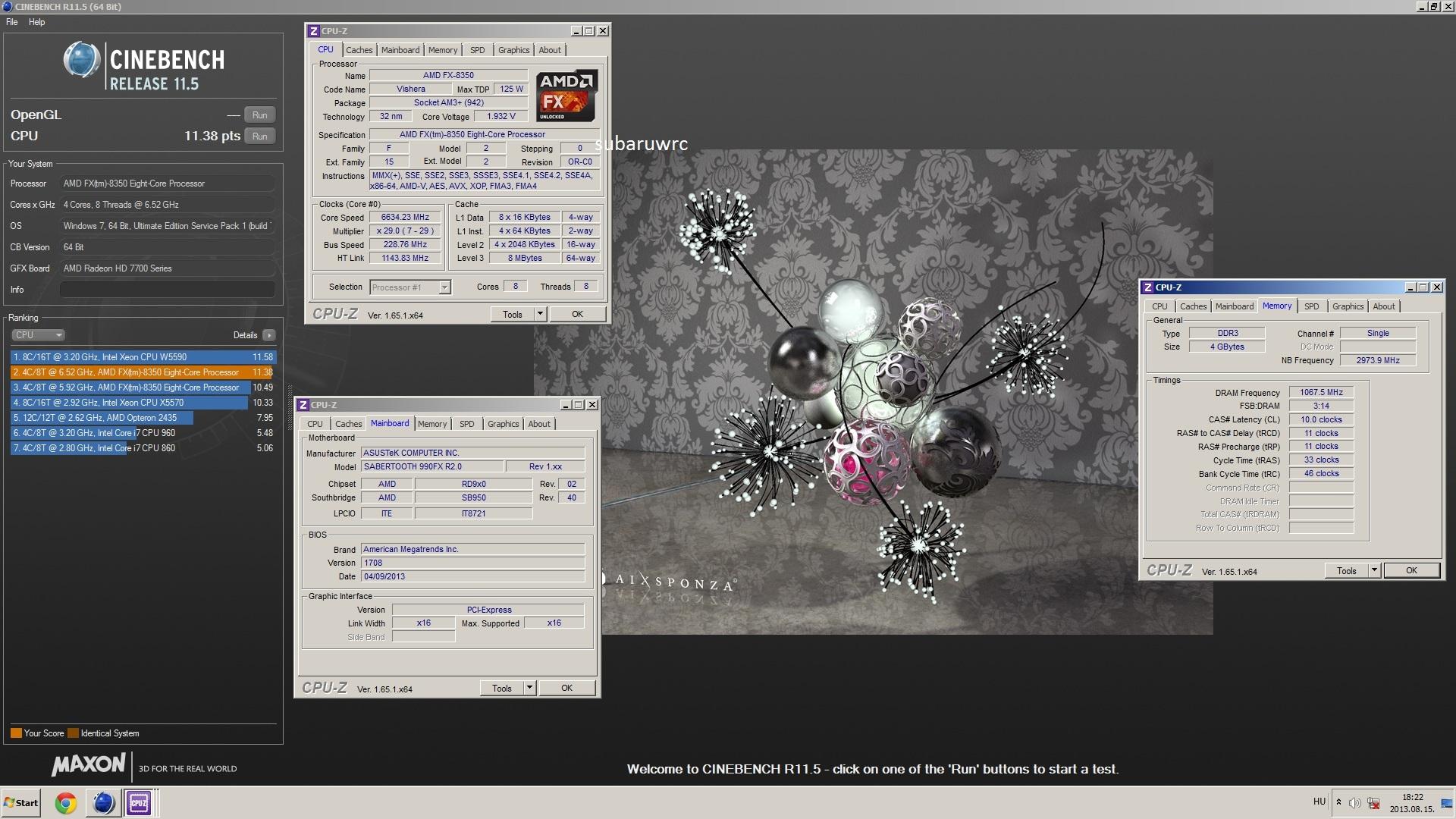Open SPD tab in Memory window
The width and height of the screenshot is (1456, 819).
[1312, 306]
